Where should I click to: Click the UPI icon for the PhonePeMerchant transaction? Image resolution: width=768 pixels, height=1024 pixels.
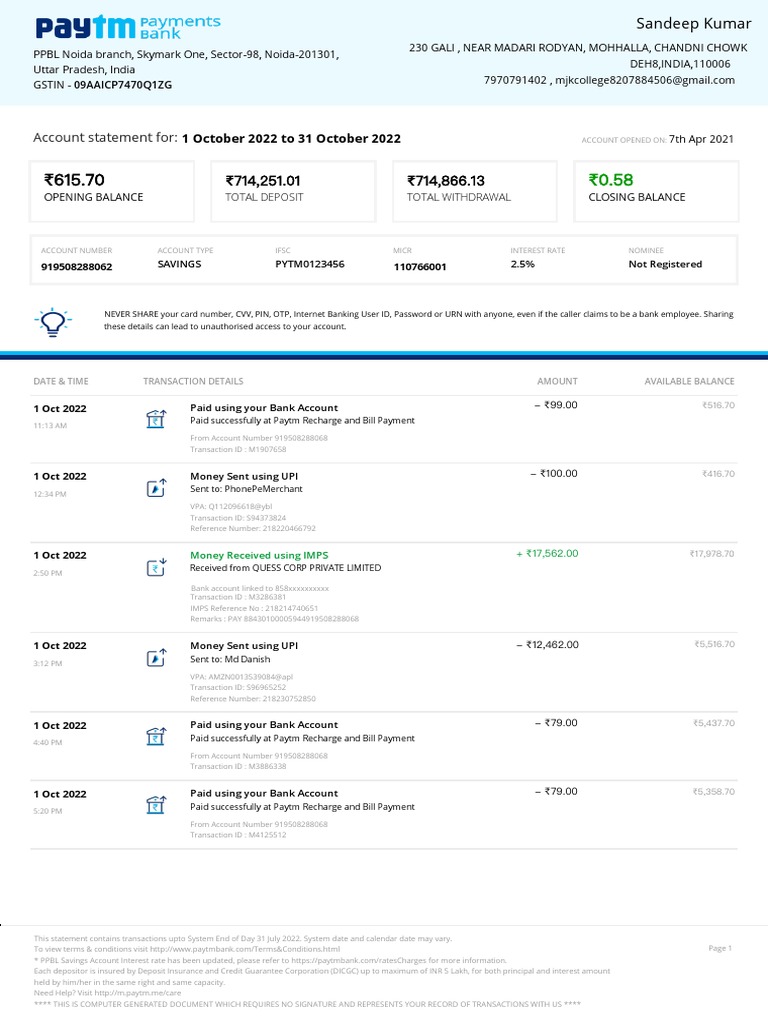[155, 488]
